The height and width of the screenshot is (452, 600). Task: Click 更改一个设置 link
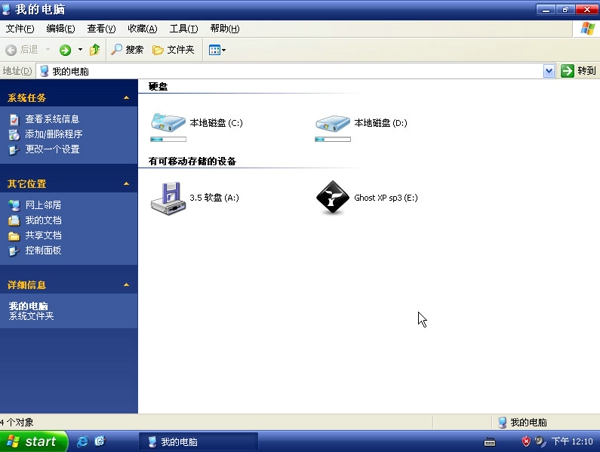tap(52, 149)
